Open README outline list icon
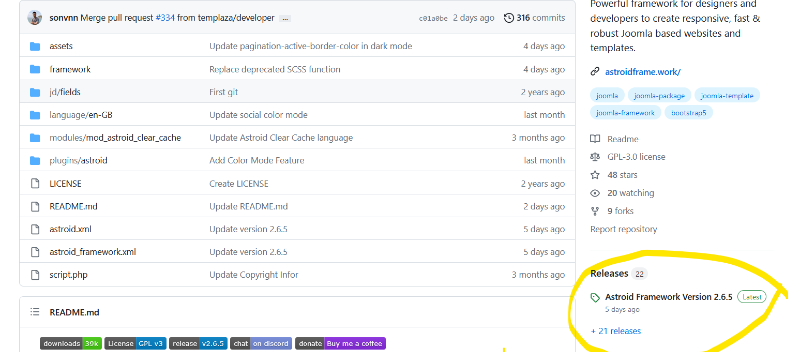Image resolution: width=800 pixels, height=363 pixels. 35,311
